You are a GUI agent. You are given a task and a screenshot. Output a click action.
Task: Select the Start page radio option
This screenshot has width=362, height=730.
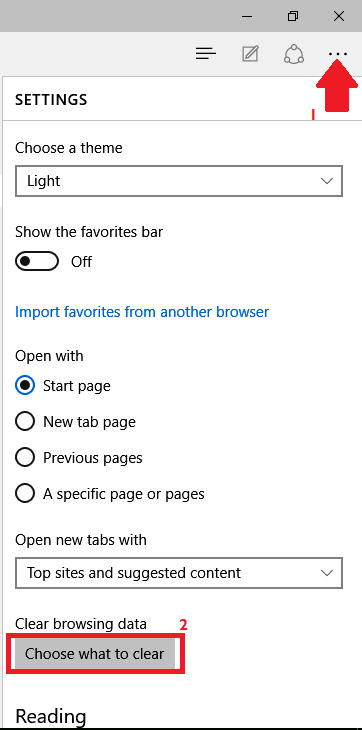(x=25, y=385)
